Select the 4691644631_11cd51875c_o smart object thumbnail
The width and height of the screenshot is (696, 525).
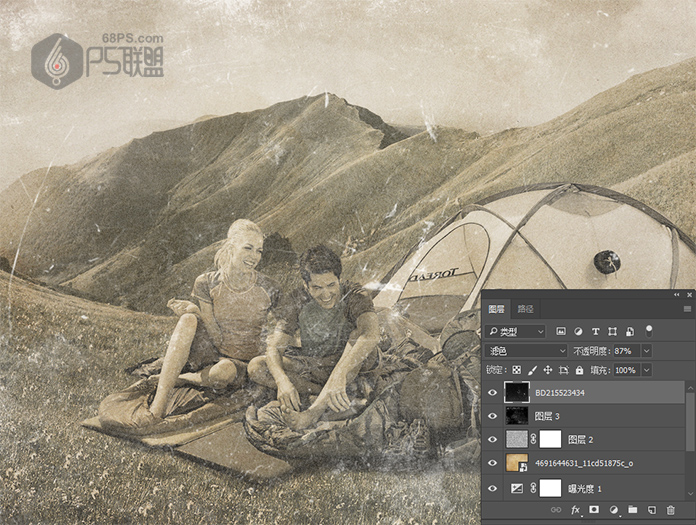(x=517, y=463)
